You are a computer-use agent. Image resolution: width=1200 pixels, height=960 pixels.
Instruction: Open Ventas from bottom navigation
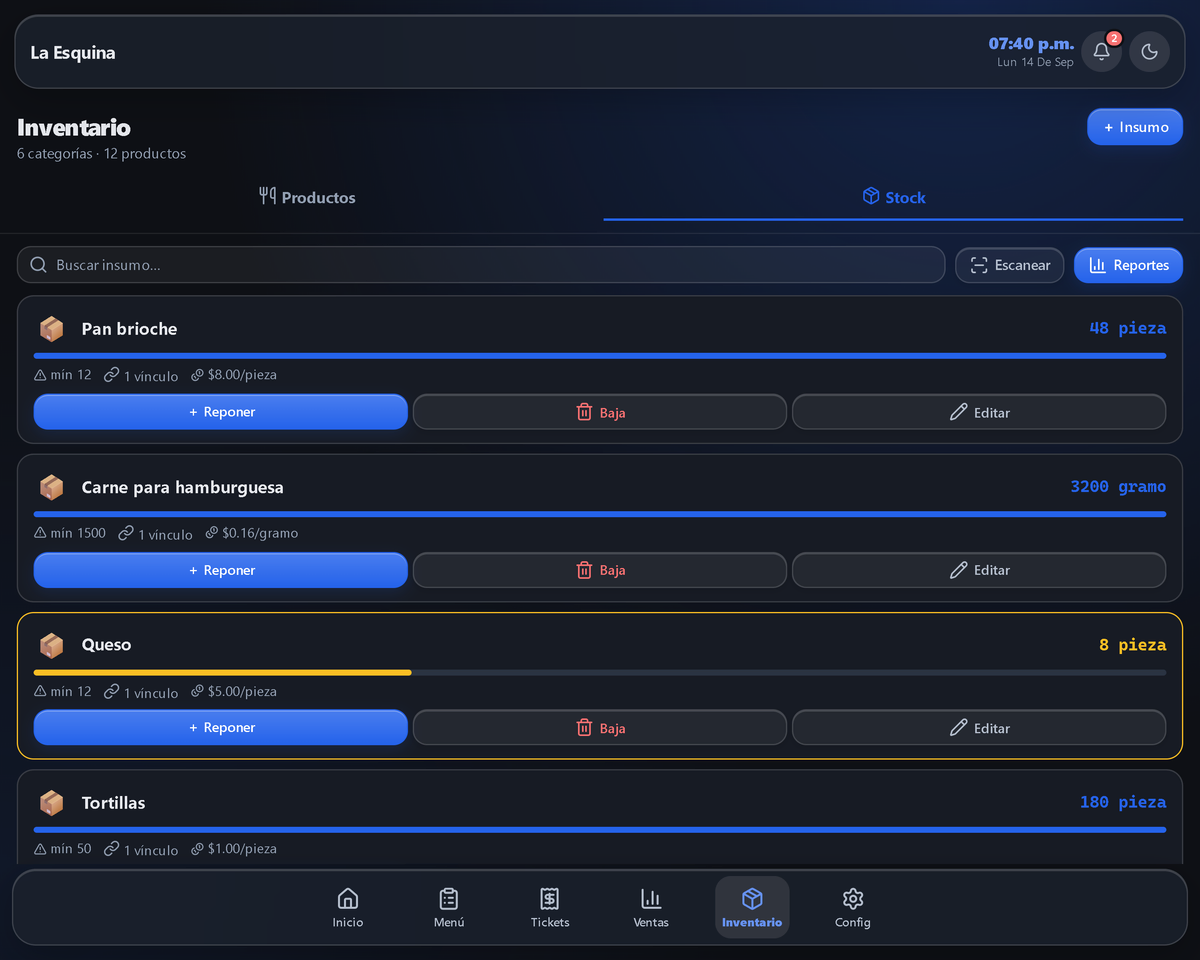[x=651, y=907]
